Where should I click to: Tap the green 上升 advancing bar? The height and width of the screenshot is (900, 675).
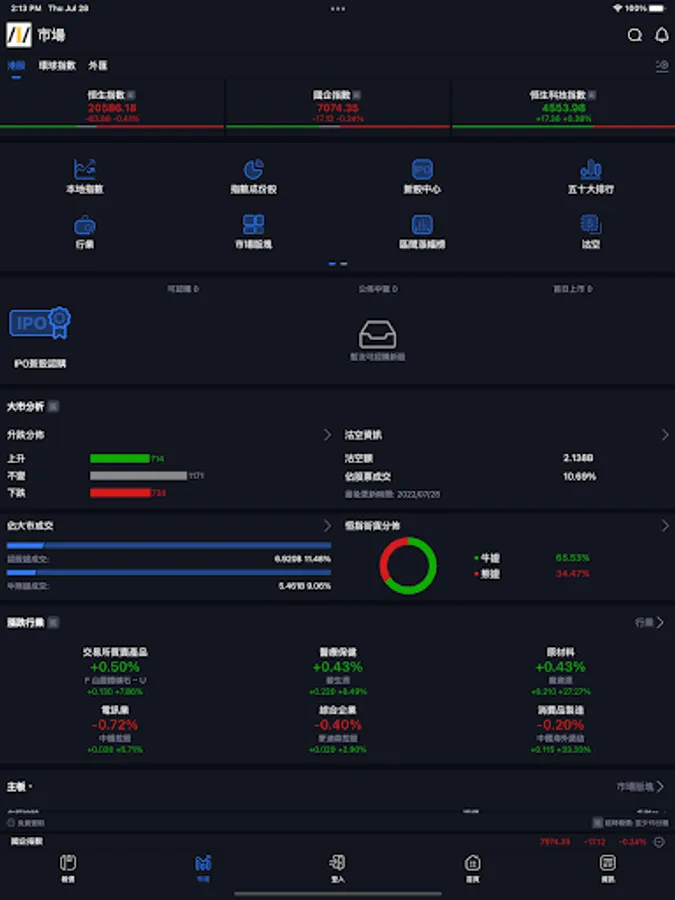[119, 458]
